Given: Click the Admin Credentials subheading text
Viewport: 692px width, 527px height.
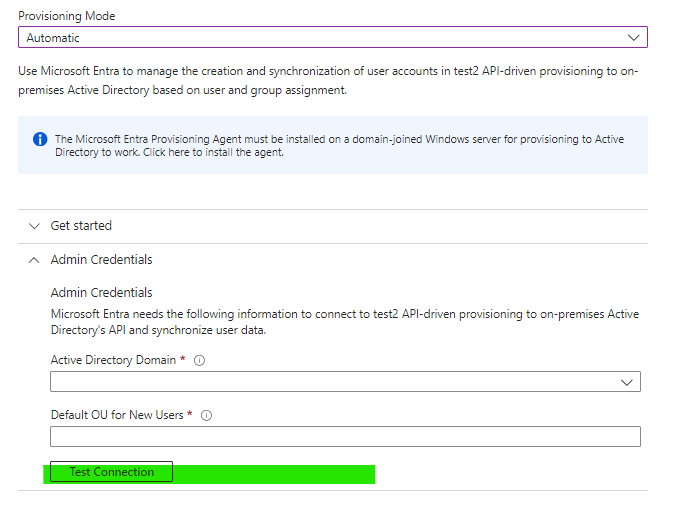Looking at the screenshot, I should click(x=102, y=293).
